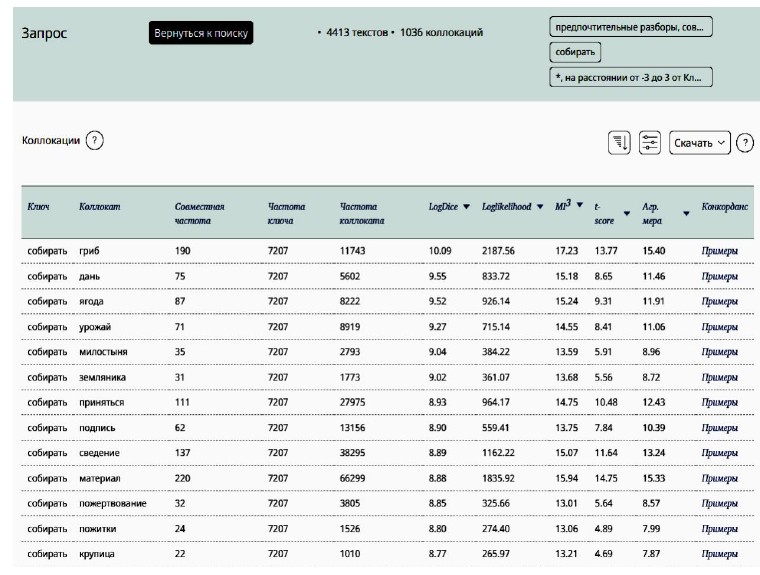760x575 pixels.
Task: Open Примеры link for крупица row
Action: point(720,556)
